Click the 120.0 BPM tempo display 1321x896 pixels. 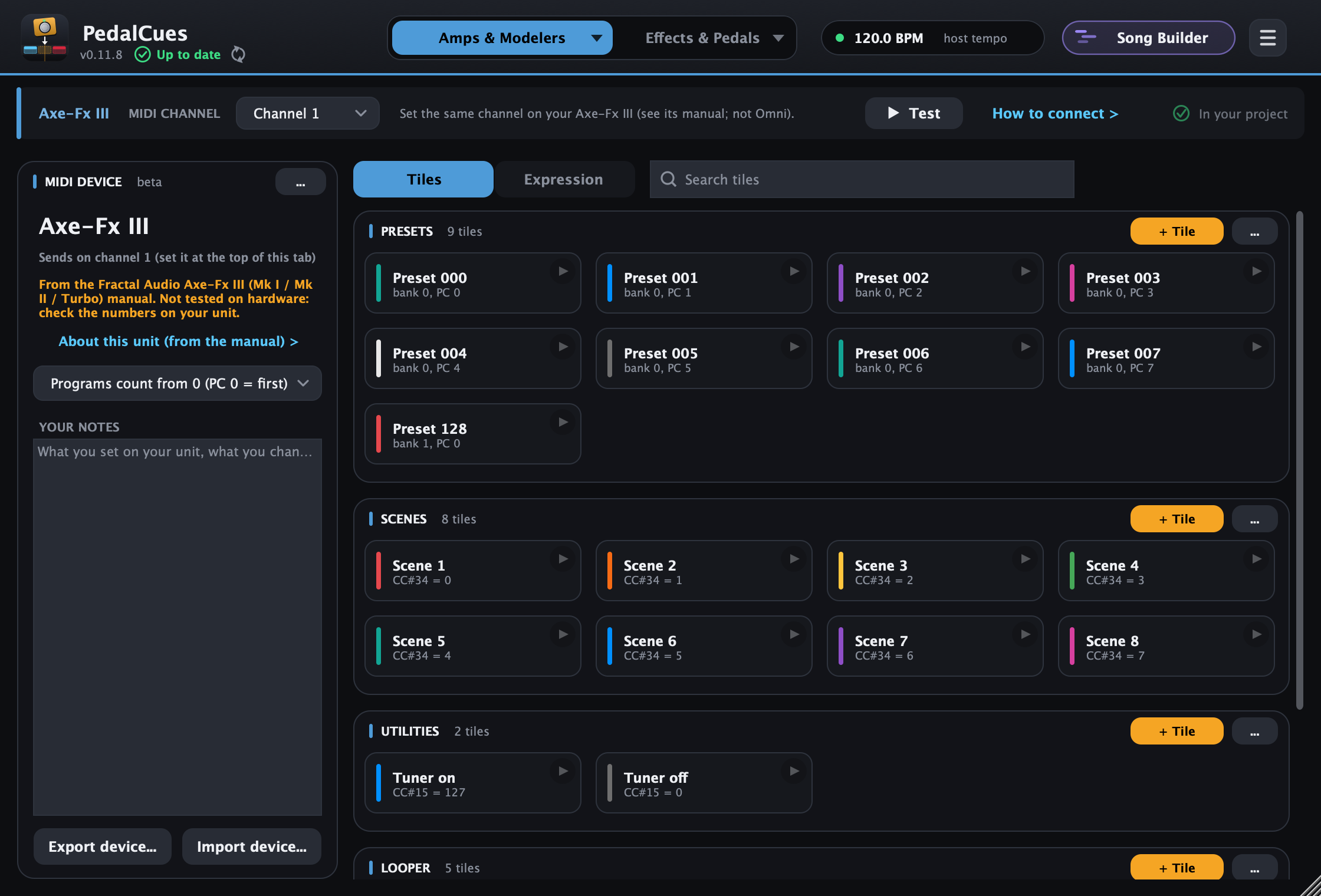tap(932, 38)
